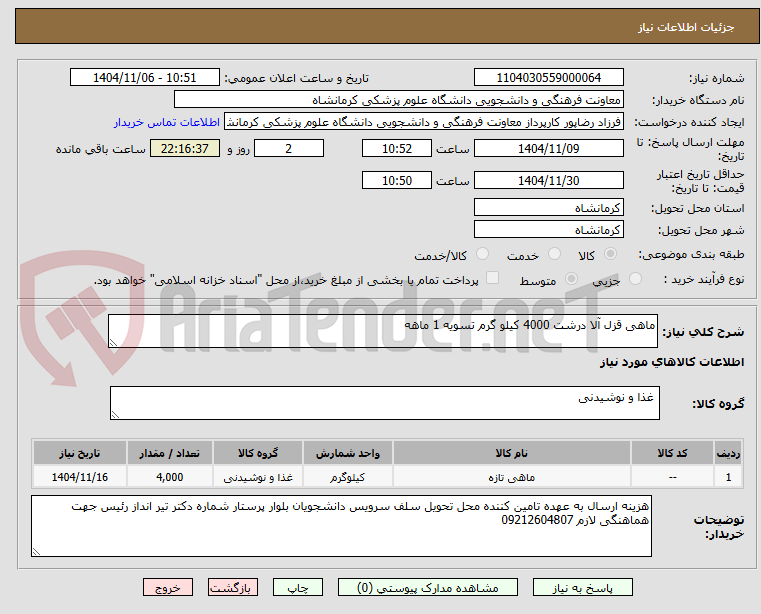Click the announcement date field 1404/11/06 - 10:51
761x614 pixels.
[145, 78]
